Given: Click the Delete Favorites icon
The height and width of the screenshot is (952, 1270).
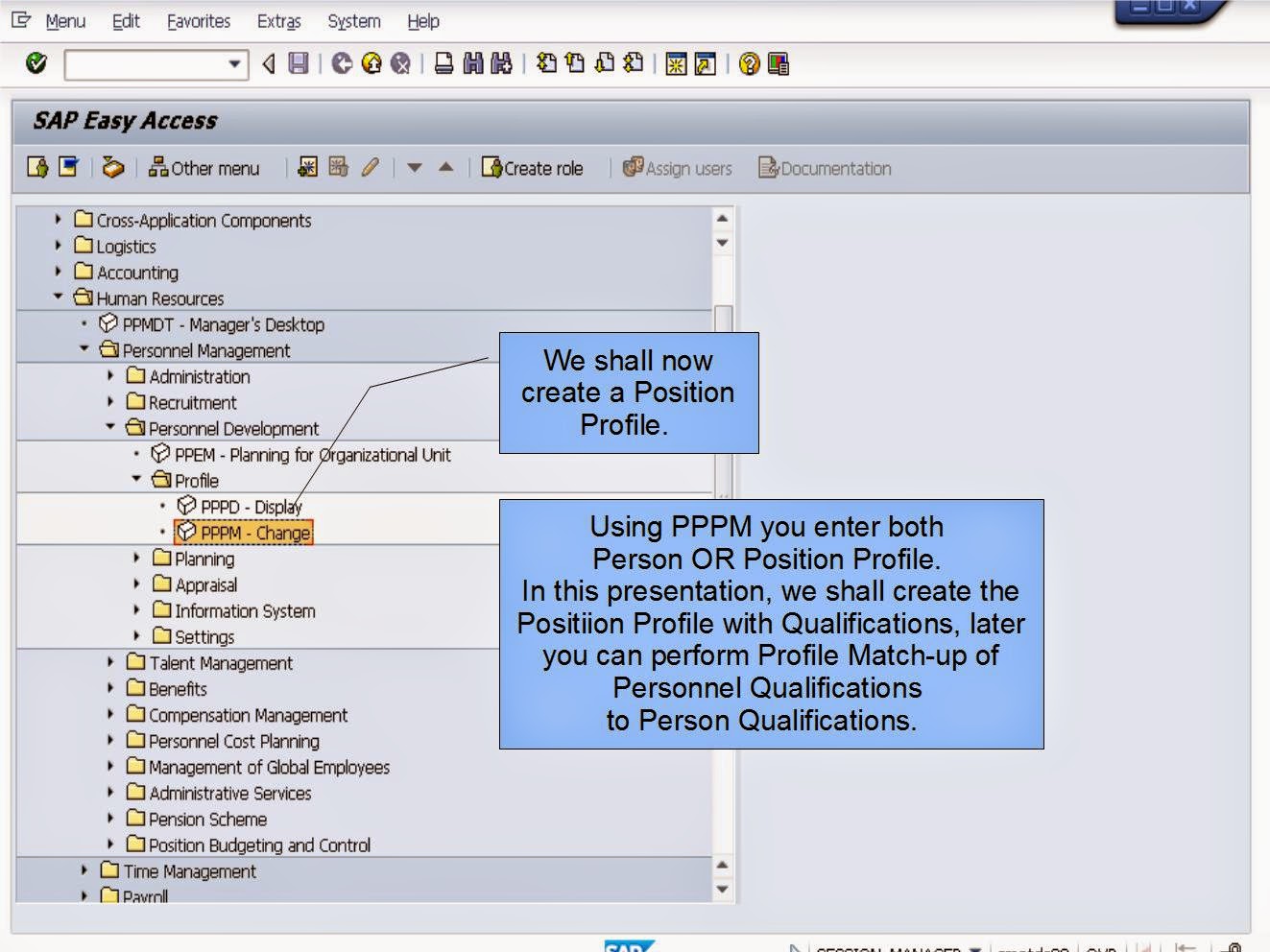Looking at the screenshot, I should [339, 167].
